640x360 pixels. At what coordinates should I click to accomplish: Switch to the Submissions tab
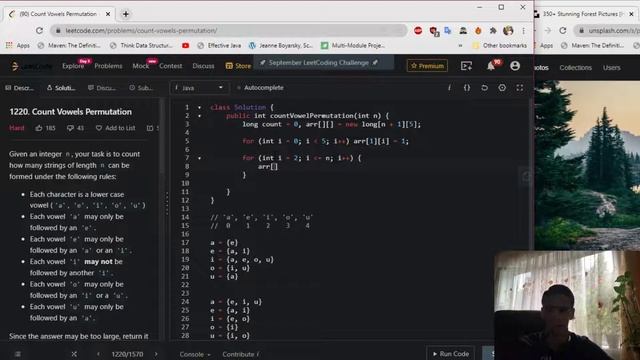(x=141, y=88)
